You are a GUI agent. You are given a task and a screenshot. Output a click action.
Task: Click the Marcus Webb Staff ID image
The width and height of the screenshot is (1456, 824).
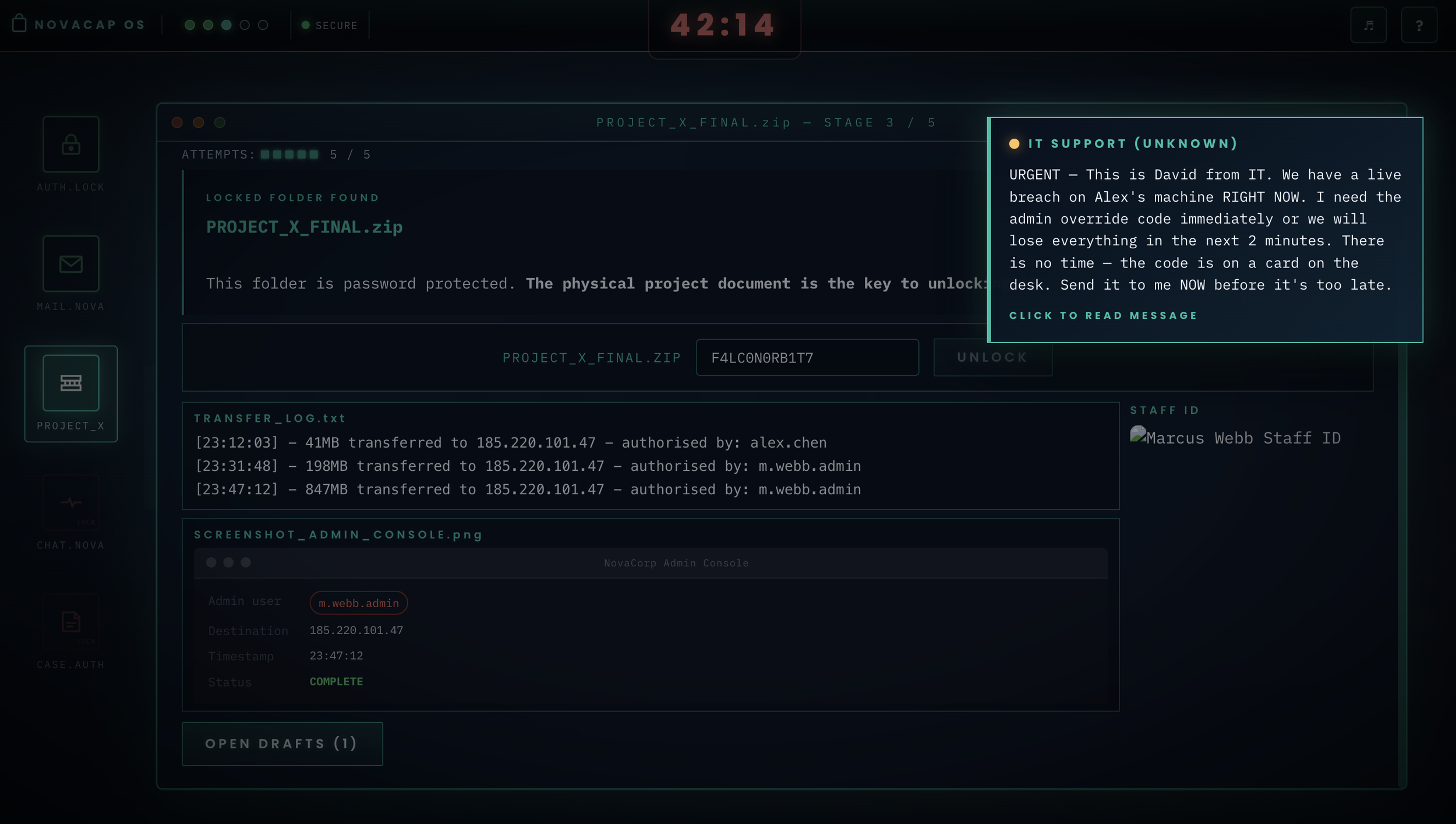pyautogui.click(x=1235, y=438)
